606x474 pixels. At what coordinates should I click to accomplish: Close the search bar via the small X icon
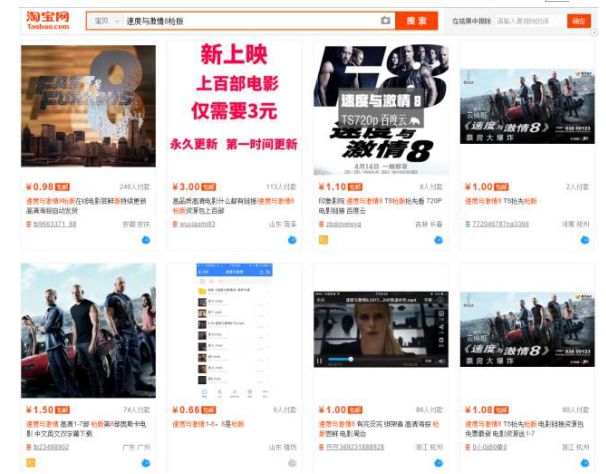(594, 33)
